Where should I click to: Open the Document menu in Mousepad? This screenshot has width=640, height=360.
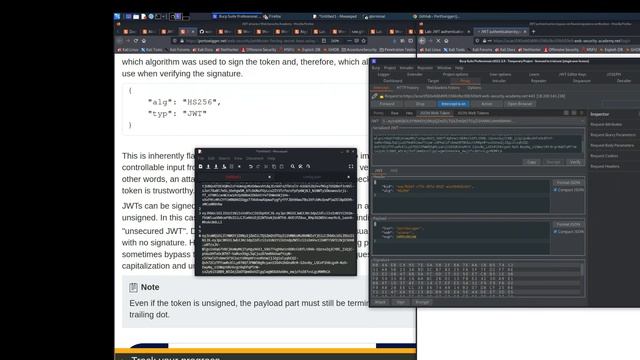coord(255,158)
